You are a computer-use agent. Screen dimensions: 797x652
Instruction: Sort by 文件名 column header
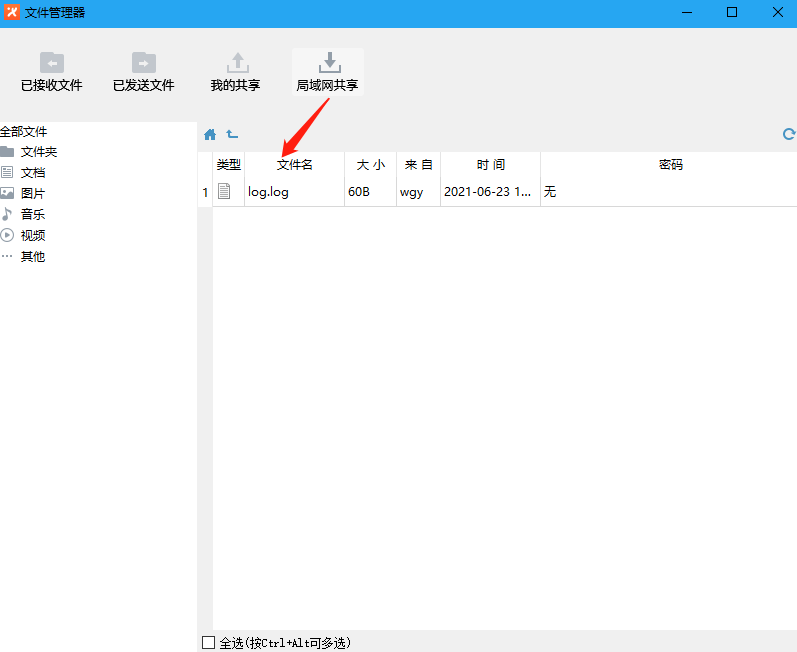(x=294, y=165)
